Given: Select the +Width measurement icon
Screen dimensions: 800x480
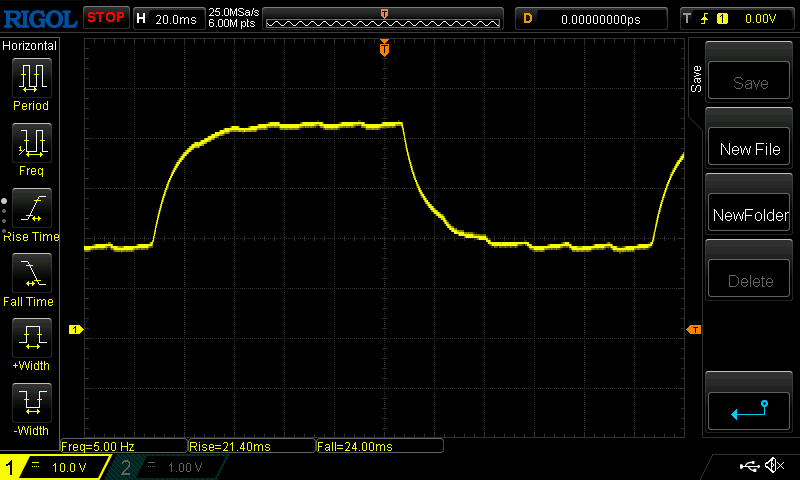Looking at the screenshot, I should click(x=32, y=337).
